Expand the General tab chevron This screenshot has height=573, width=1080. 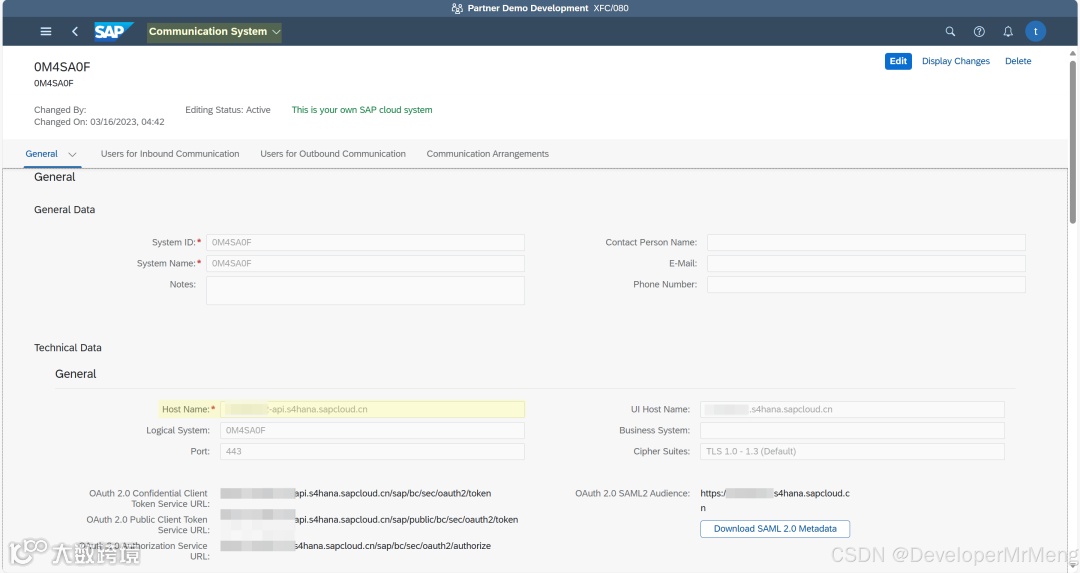click(x=72, y=154)
